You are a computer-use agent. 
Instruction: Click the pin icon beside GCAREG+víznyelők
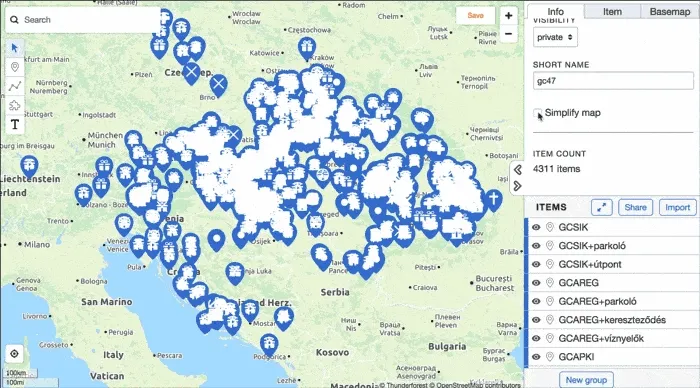click(550, 338)
